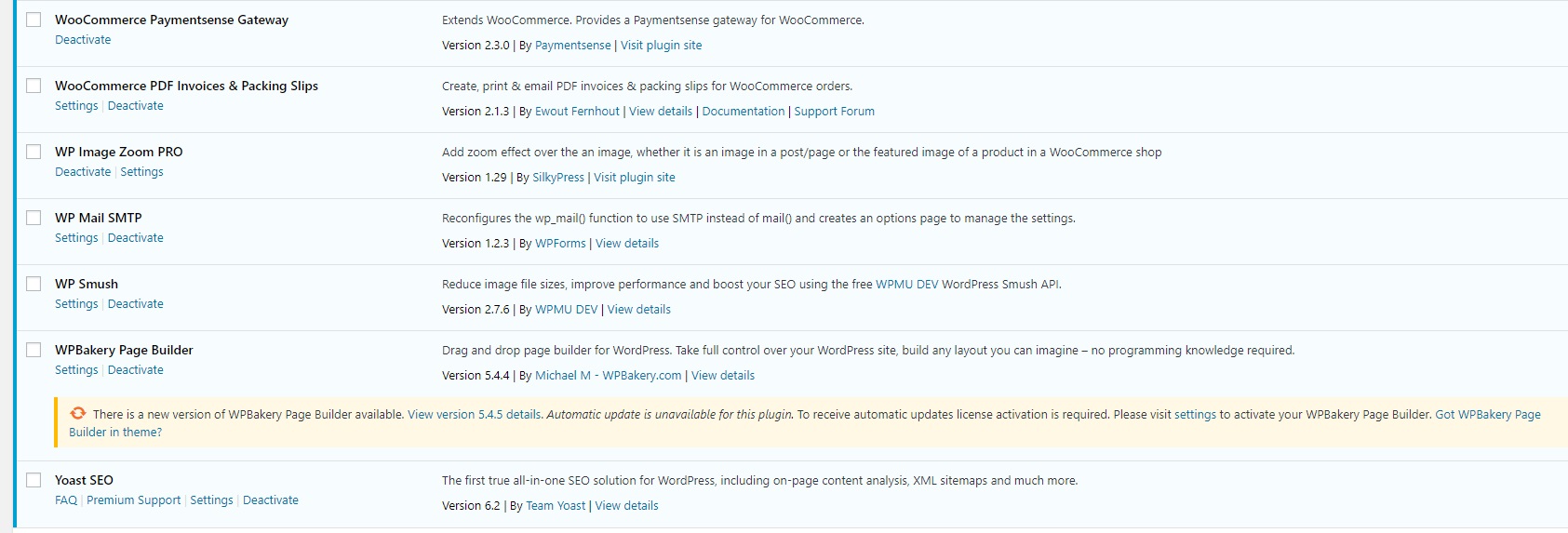Image resolution: width=1568 pixels, height=533 pixels.
Task: Tick the WP Smush checkbox
Action: 34,284
